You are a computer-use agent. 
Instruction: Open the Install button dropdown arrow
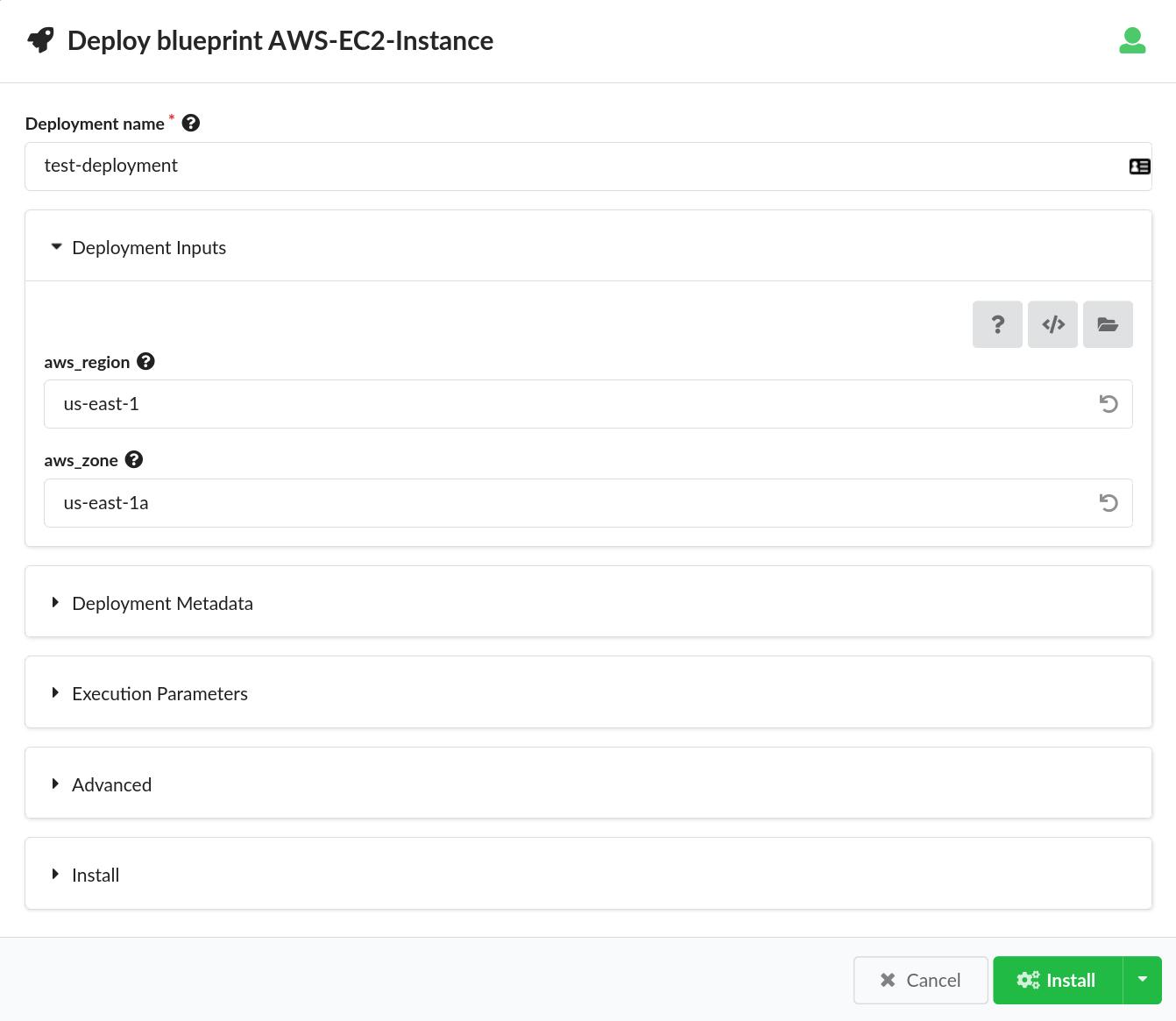[1142, 980]
